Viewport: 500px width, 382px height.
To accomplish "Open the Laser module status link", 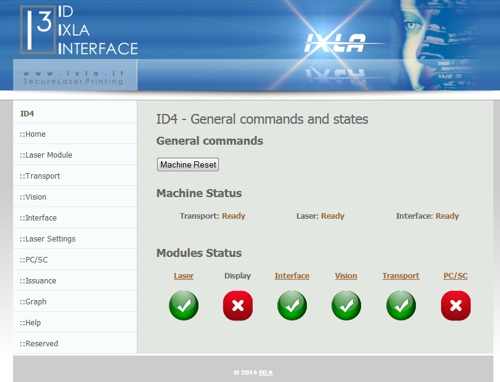I will (183, 276).
